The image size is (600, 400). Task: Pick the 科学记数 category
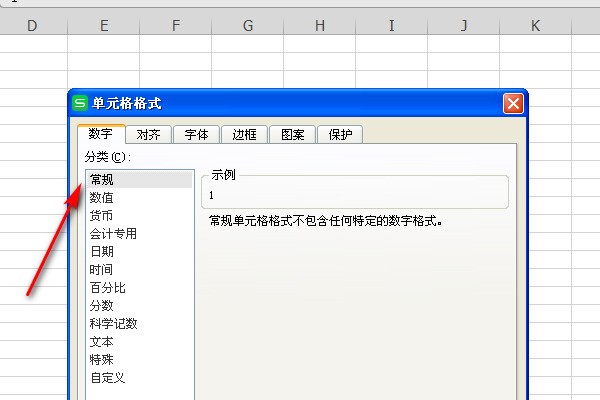pos(140,323)
